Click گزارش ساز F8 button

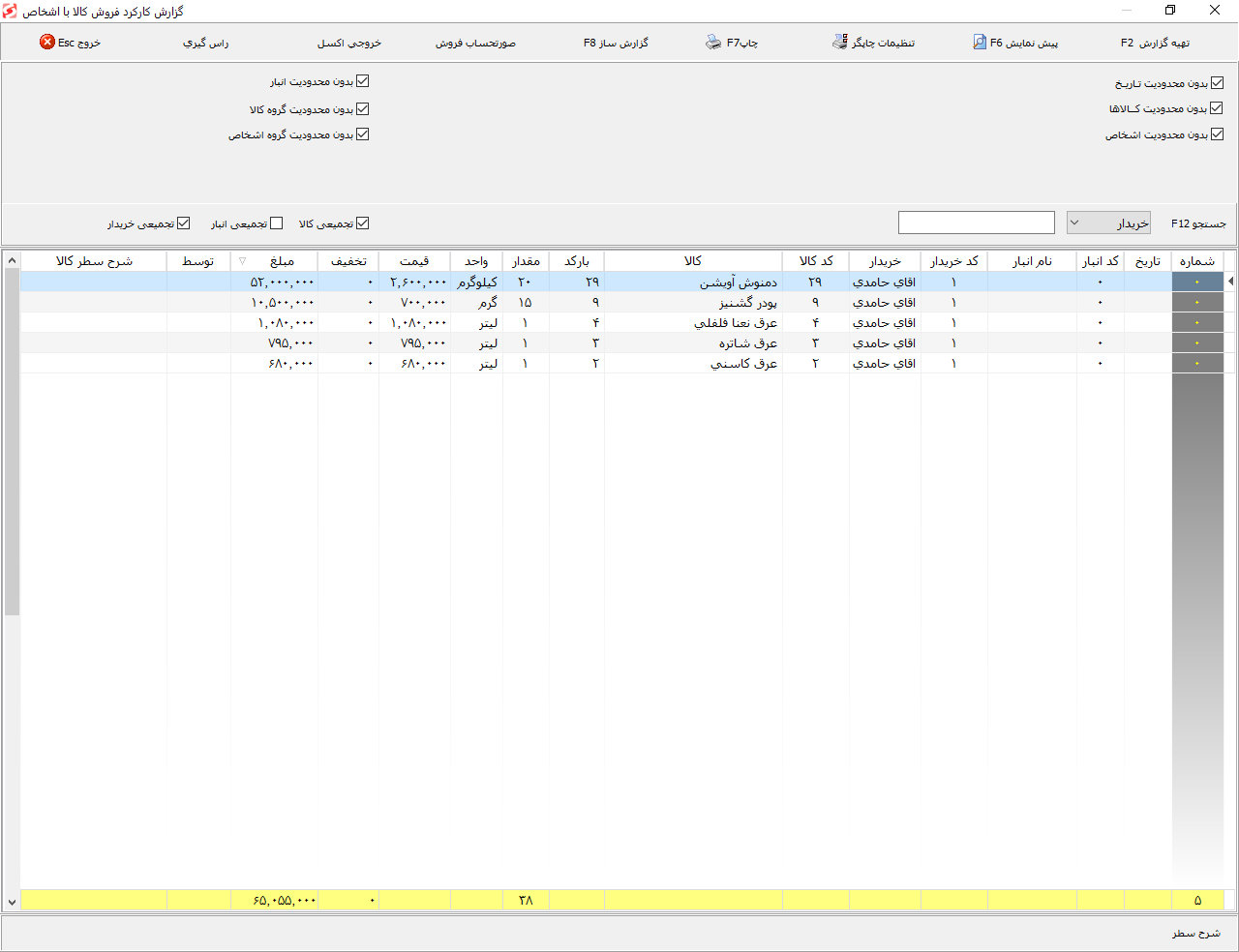pyautogui.click(x=616, y=43)
